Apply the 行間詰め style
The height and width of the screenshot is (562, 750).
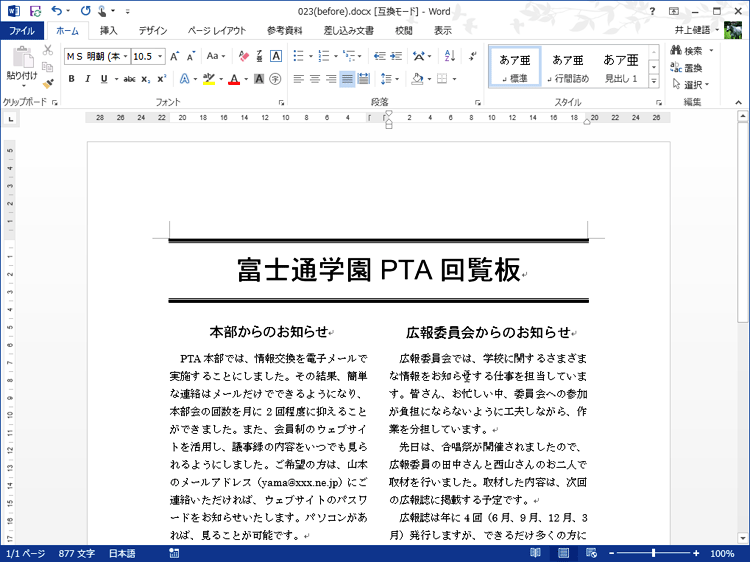point(568,67)
